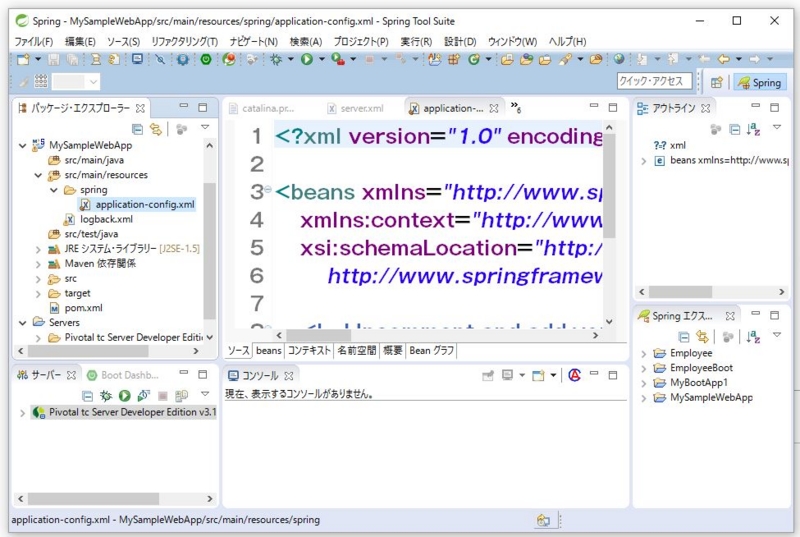Click the Open Type folder icon in toolbar
This screenshot has width=800, height=537.
pos(507,60)
